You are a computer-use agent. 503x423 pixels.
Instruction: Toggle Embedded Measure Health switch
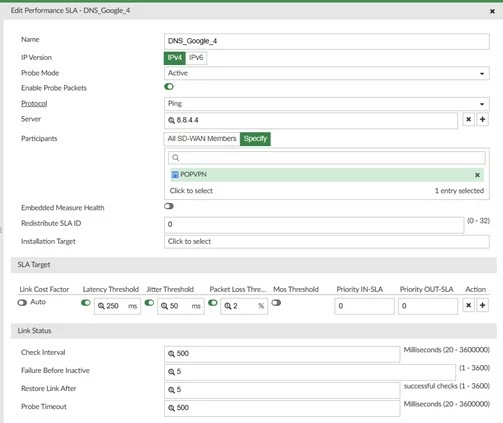pos(169,206)
